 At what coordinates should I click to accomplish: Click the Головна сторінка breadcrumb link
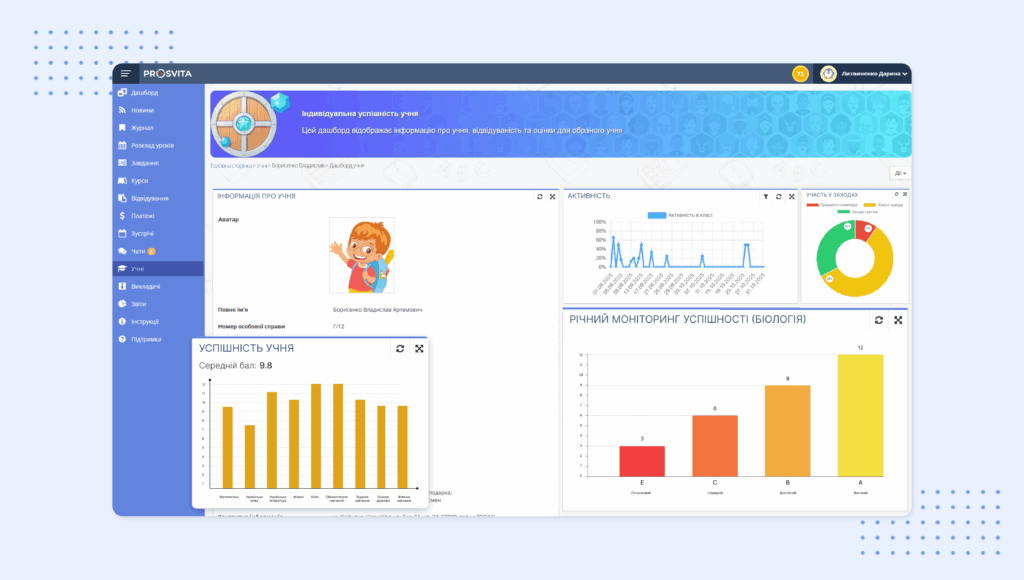point(231,165)
